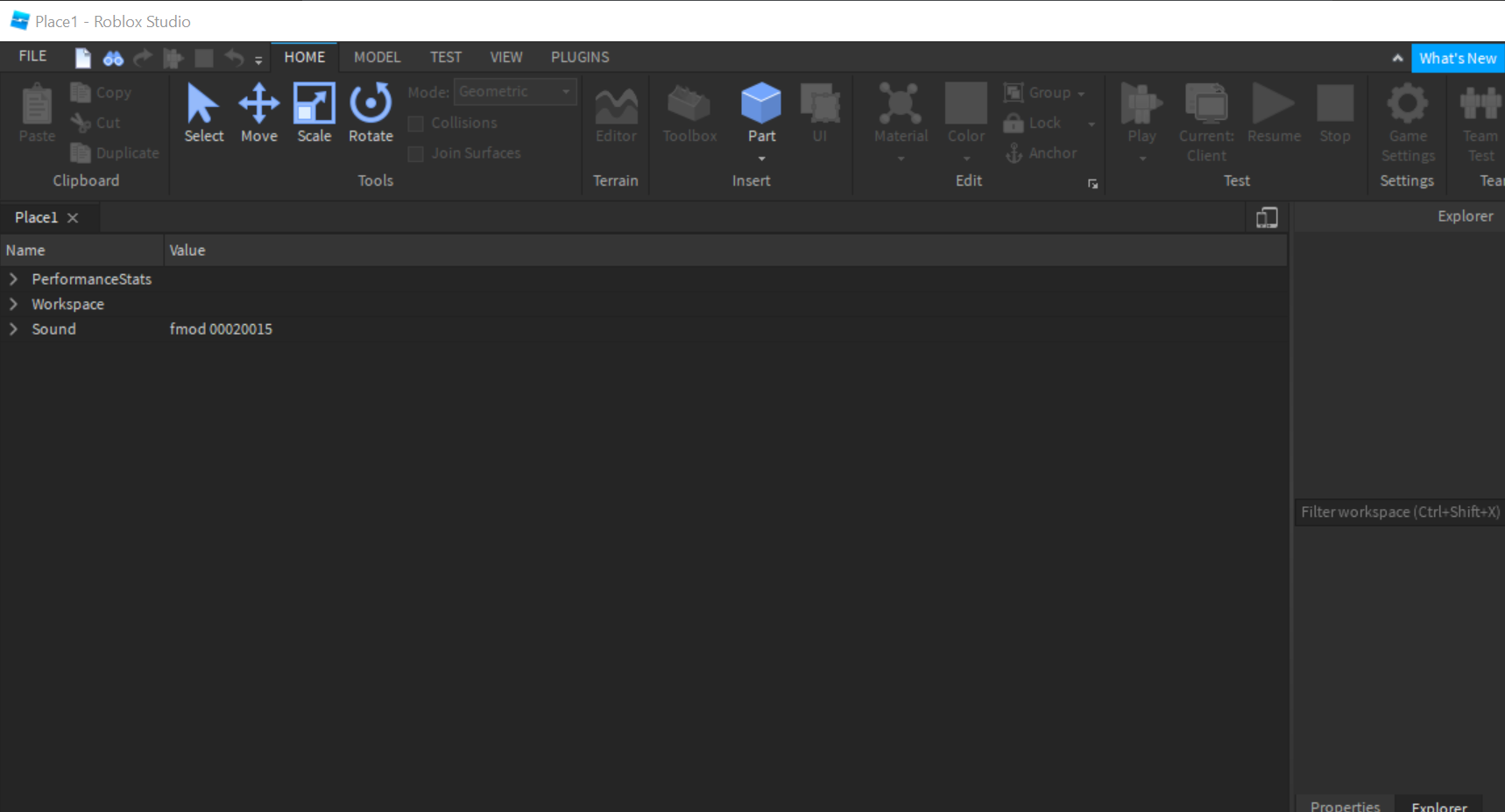Click the Stop playback button
The height and width of the screenshot is (812, 1505).
coord(1335,113)
